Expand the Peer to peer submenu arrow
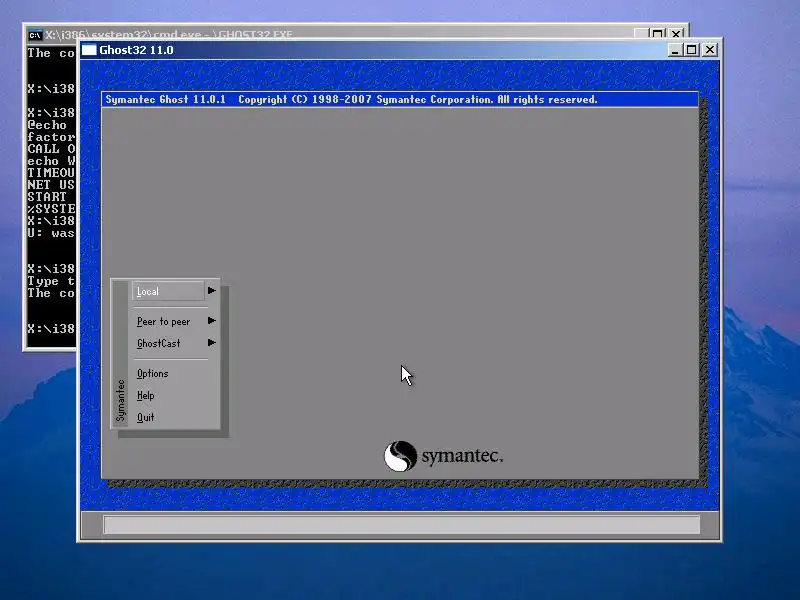This screenshot has height=600, width=800. coord(212,321)
